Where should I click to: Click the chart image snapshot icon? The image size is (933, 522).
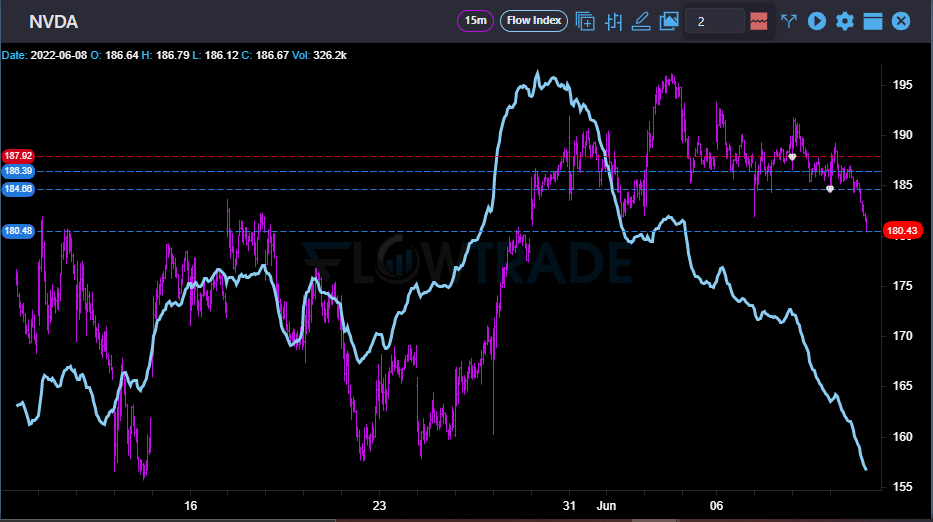pyautogui.click(x=669, y=21)
